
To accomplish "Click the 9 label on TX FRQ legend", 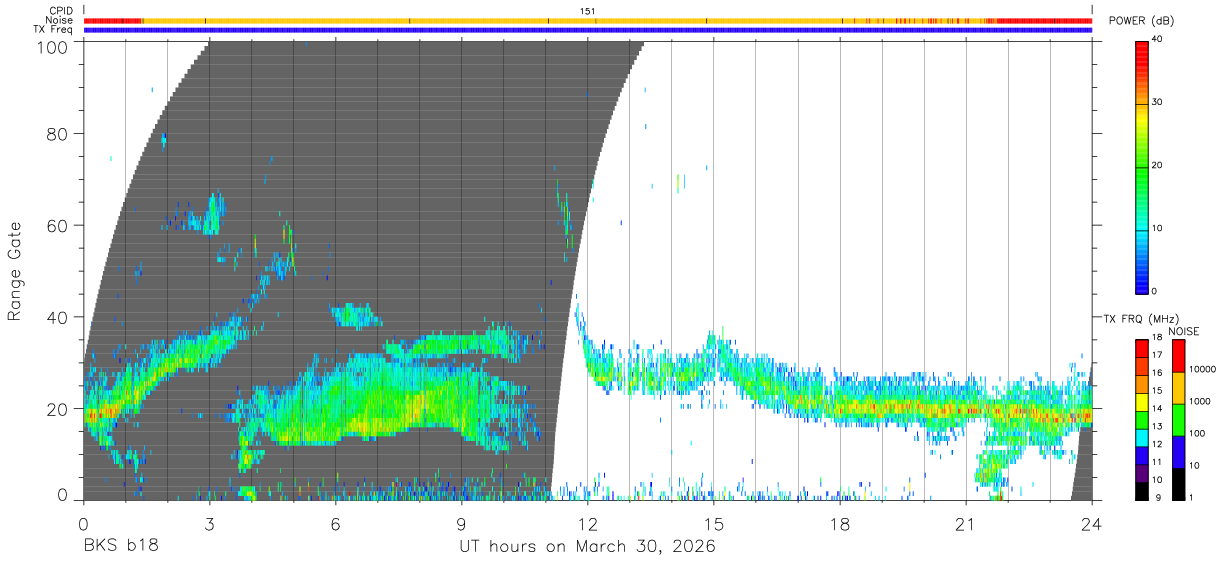I will pos(1156,498).
